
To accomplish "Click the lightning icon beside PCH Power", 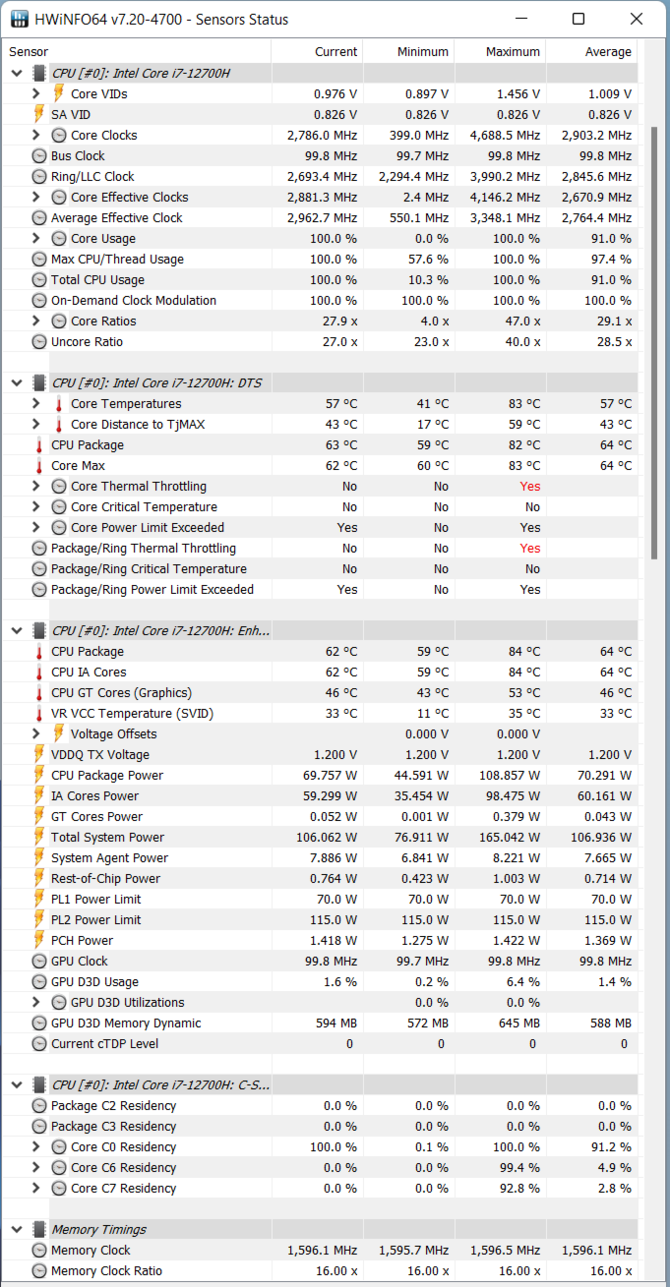I will (x=39, y=940).
